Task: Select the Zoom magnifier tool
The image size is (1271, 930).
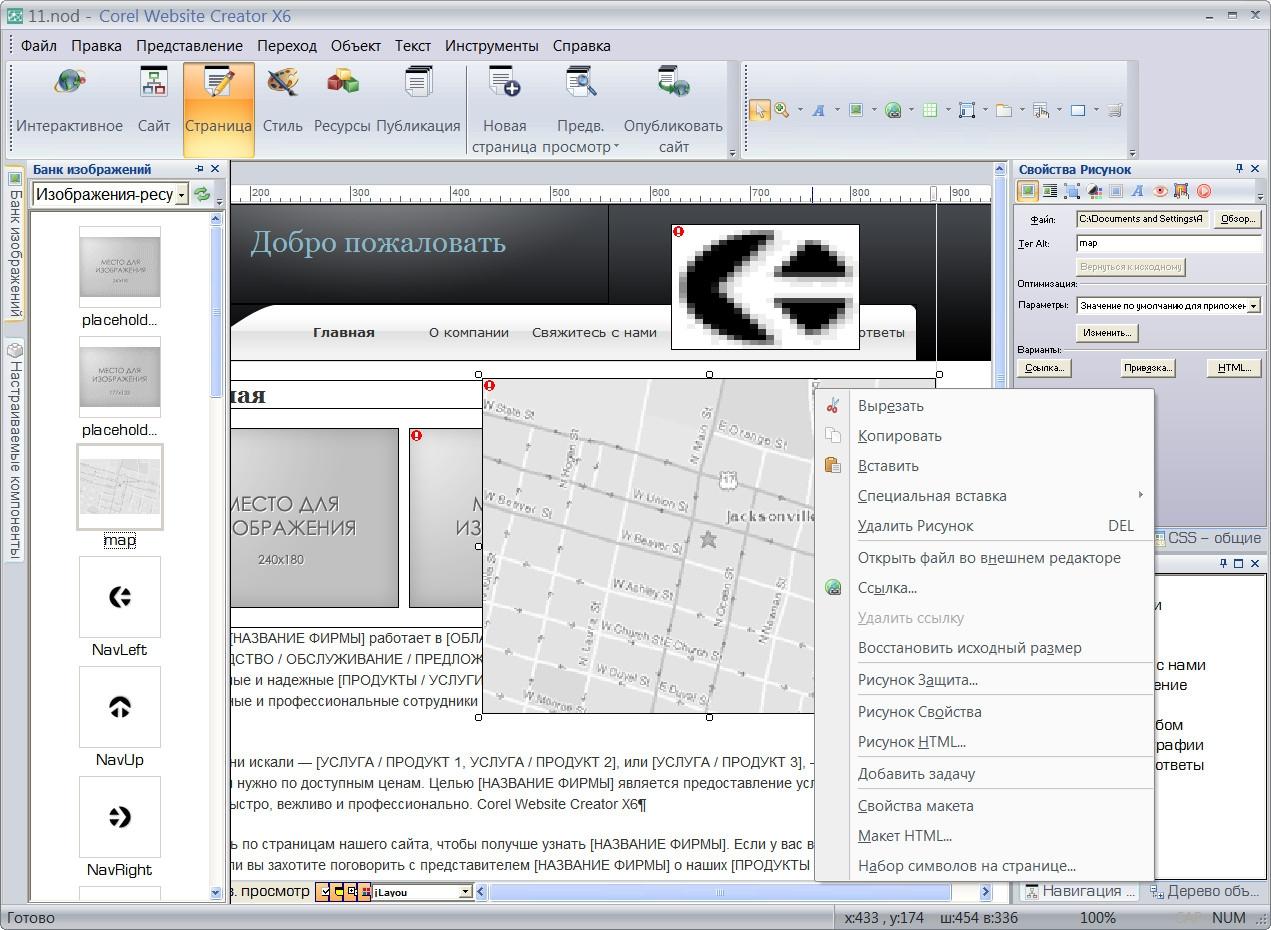Action: pos(781,110)
